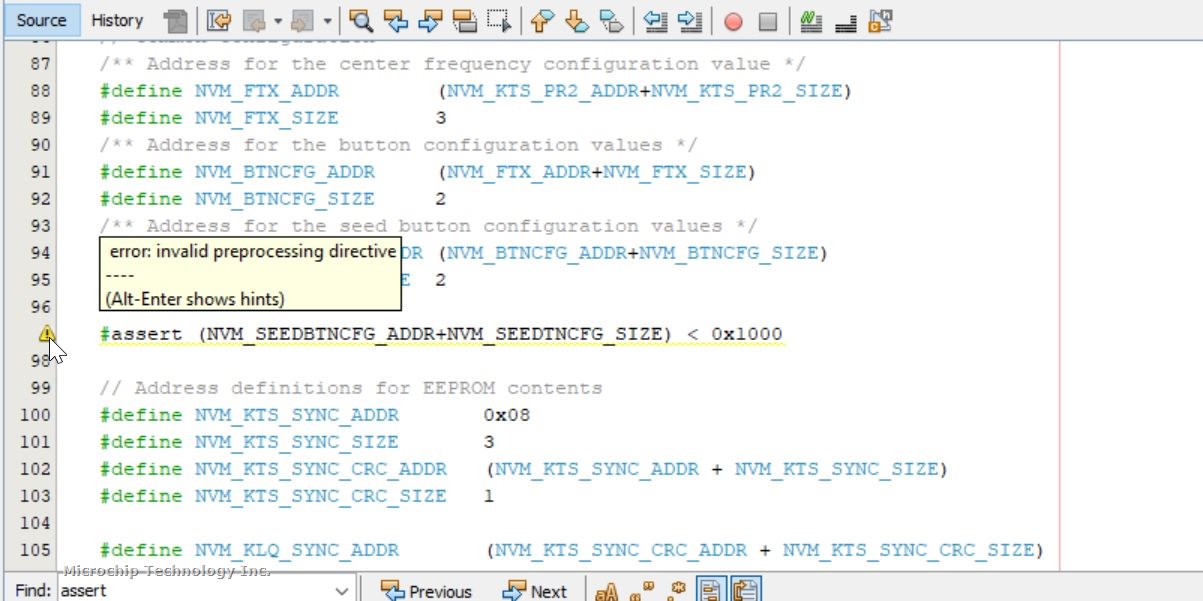Shift line left with the toolbar icon
Screen dimensions: 1203x601
pos(655,20)
